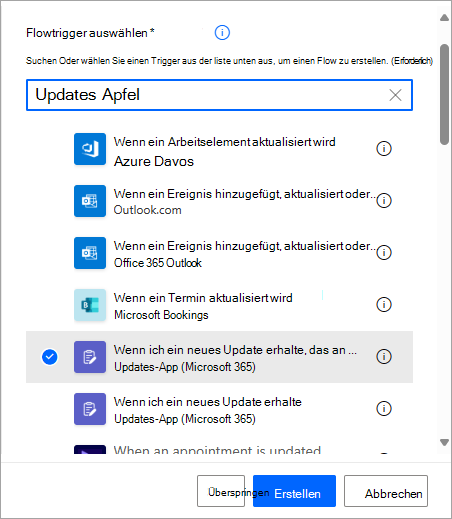Screen dimensions: 452x519
Task: Select the unselected 'Wenn ich ein neues Update erhalte' trigger
Action: point(219,409)
